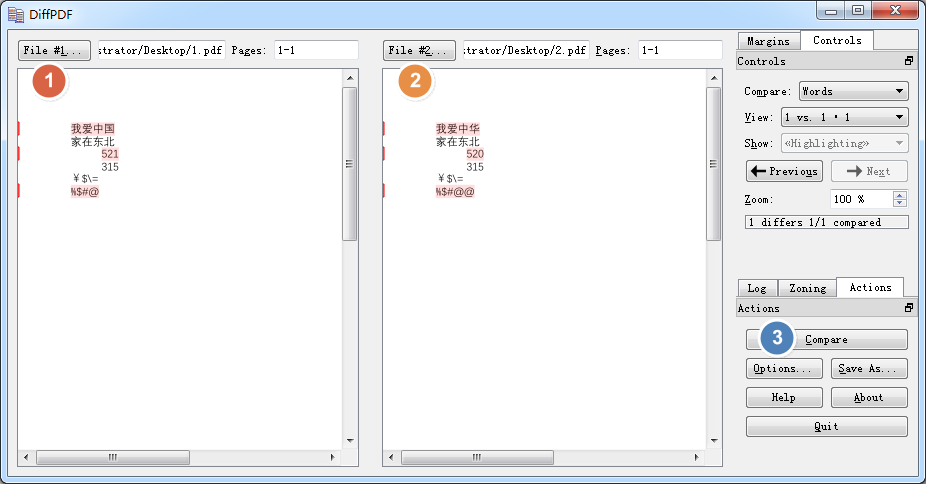
Task: Click the right pane scroll left arrow
Action: coord(391,457)
